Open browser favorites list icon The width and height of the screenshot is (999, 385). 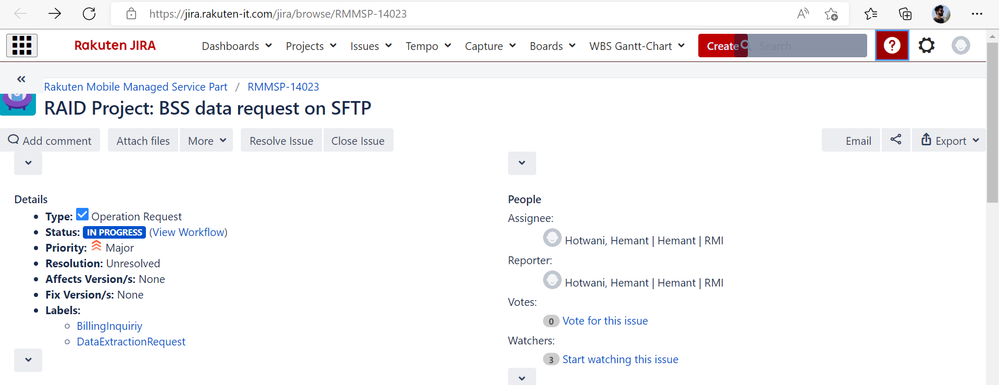[871, 13]
